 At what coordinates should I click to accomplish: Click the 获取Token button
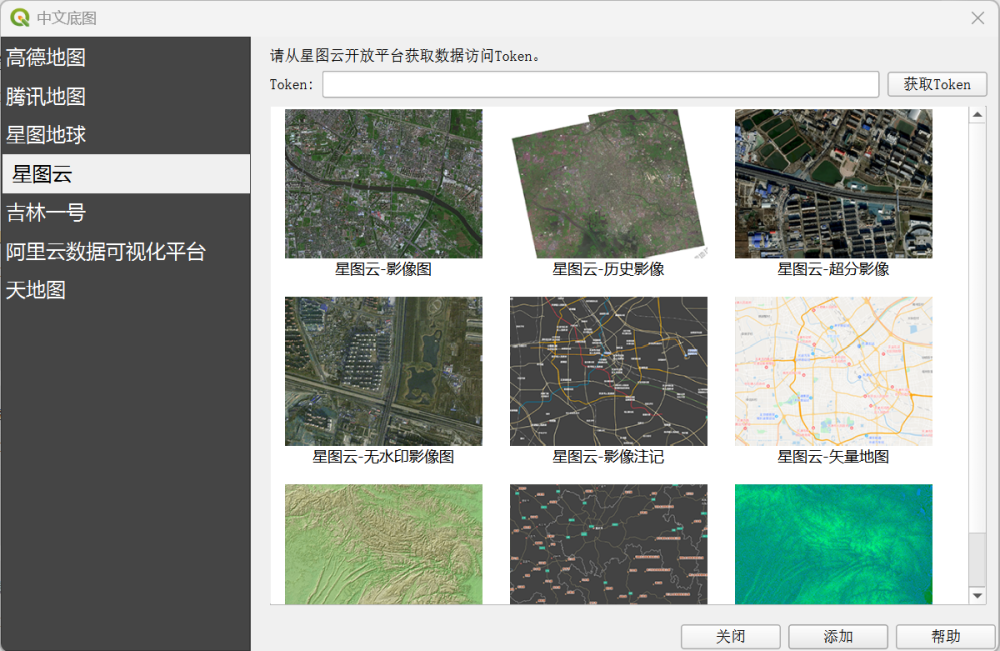pos(937,85)
